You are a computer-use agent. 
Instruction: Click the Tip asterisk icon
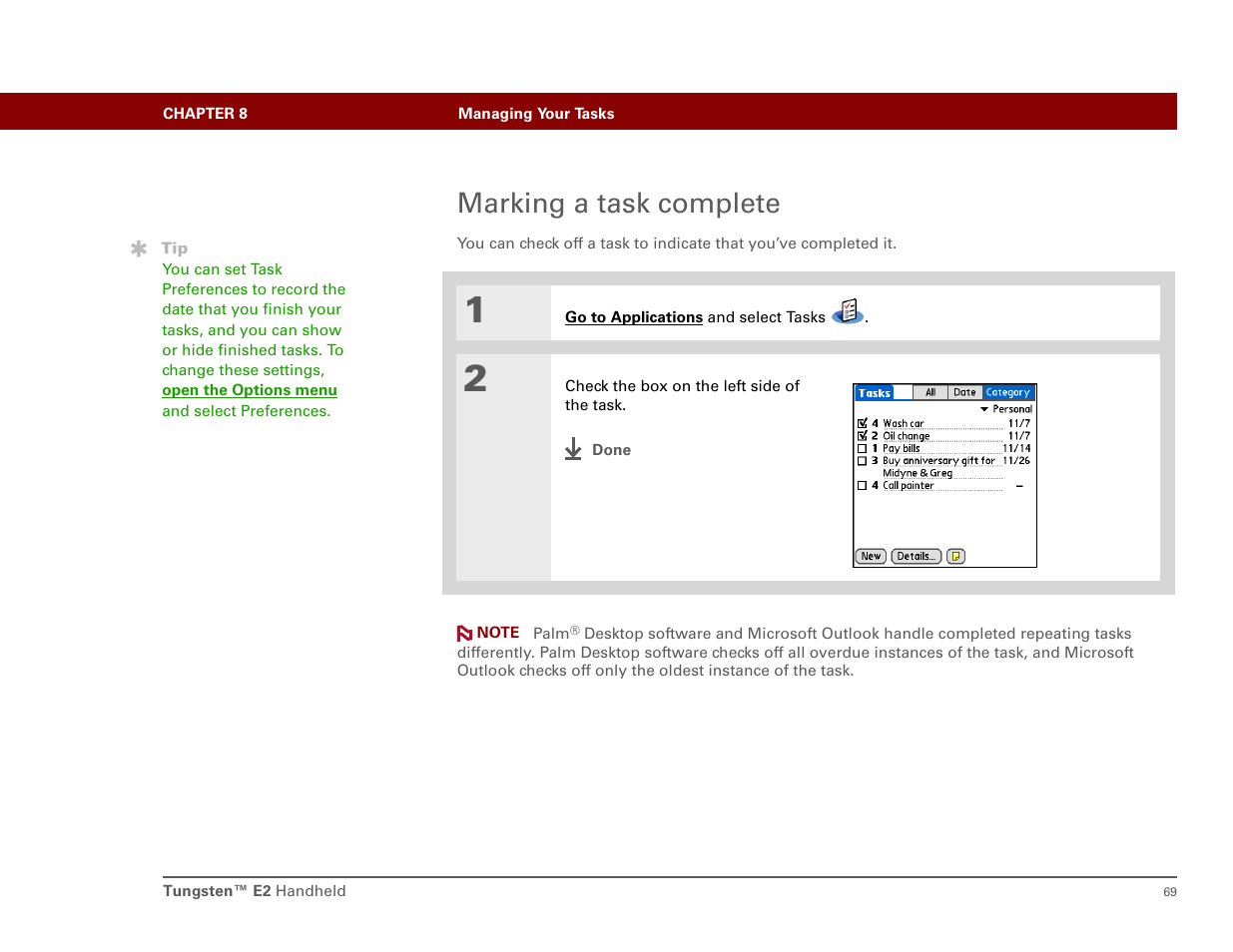(x=139, y=248)
